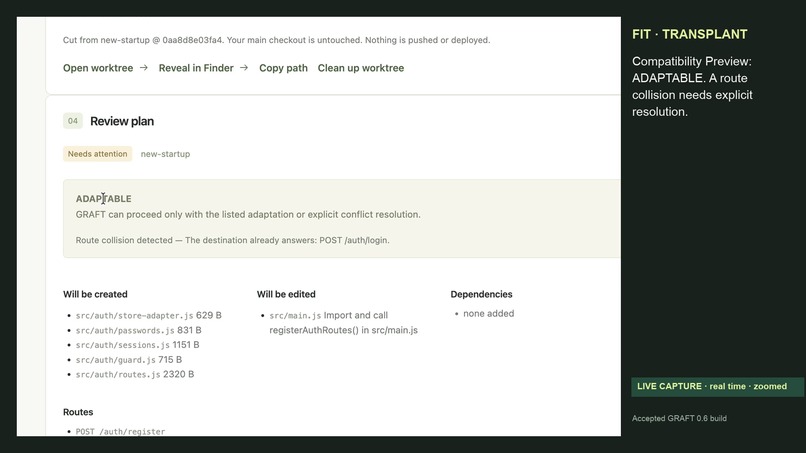The image size is (806, 453).
Task: Click the Will be edited heading
Action: 286,294
